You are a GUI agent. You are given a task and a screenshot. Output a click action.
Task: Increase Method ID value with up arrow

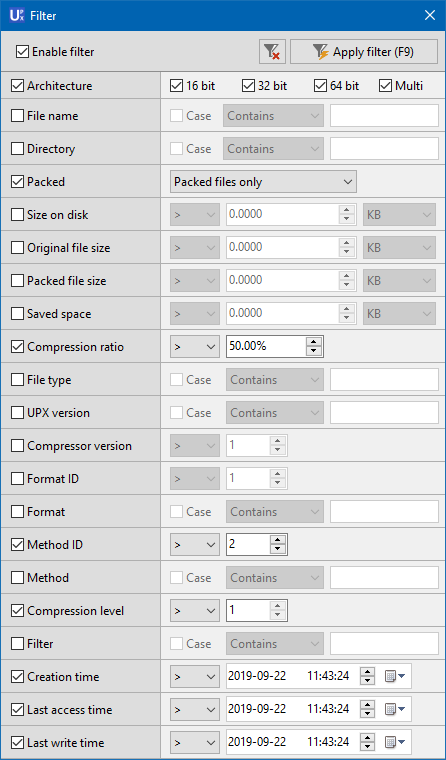277,540
